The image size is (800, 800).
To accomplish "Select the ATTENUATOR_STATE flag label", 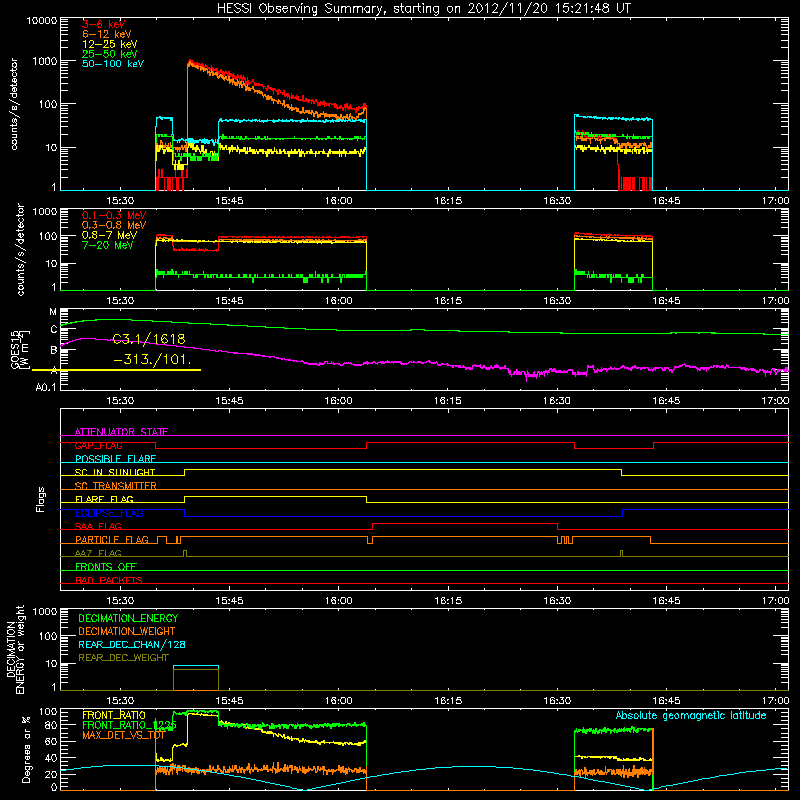I will [x=121, y=432].
